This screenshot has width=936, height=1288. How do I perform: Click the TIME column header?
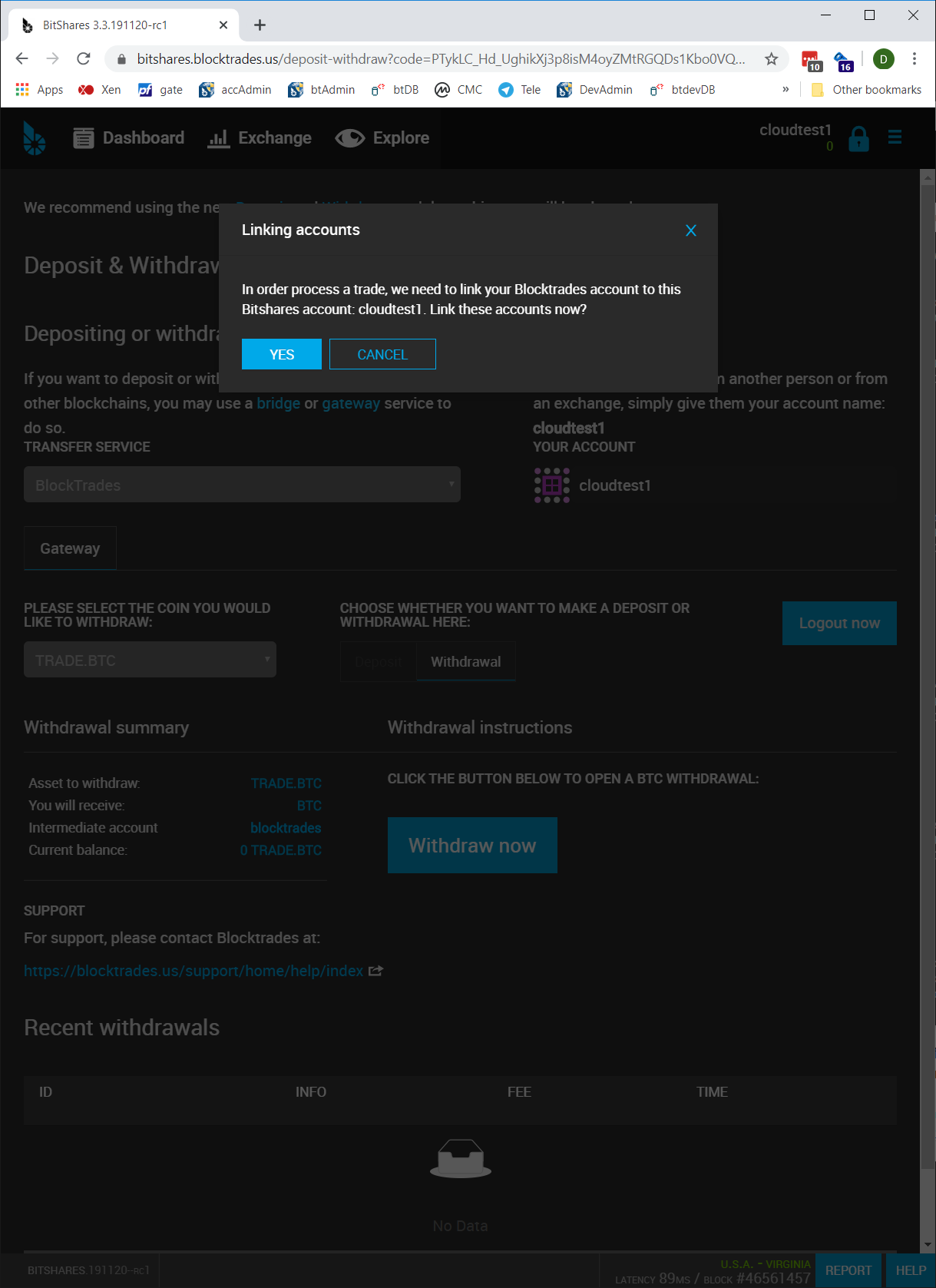(712, 1092)
